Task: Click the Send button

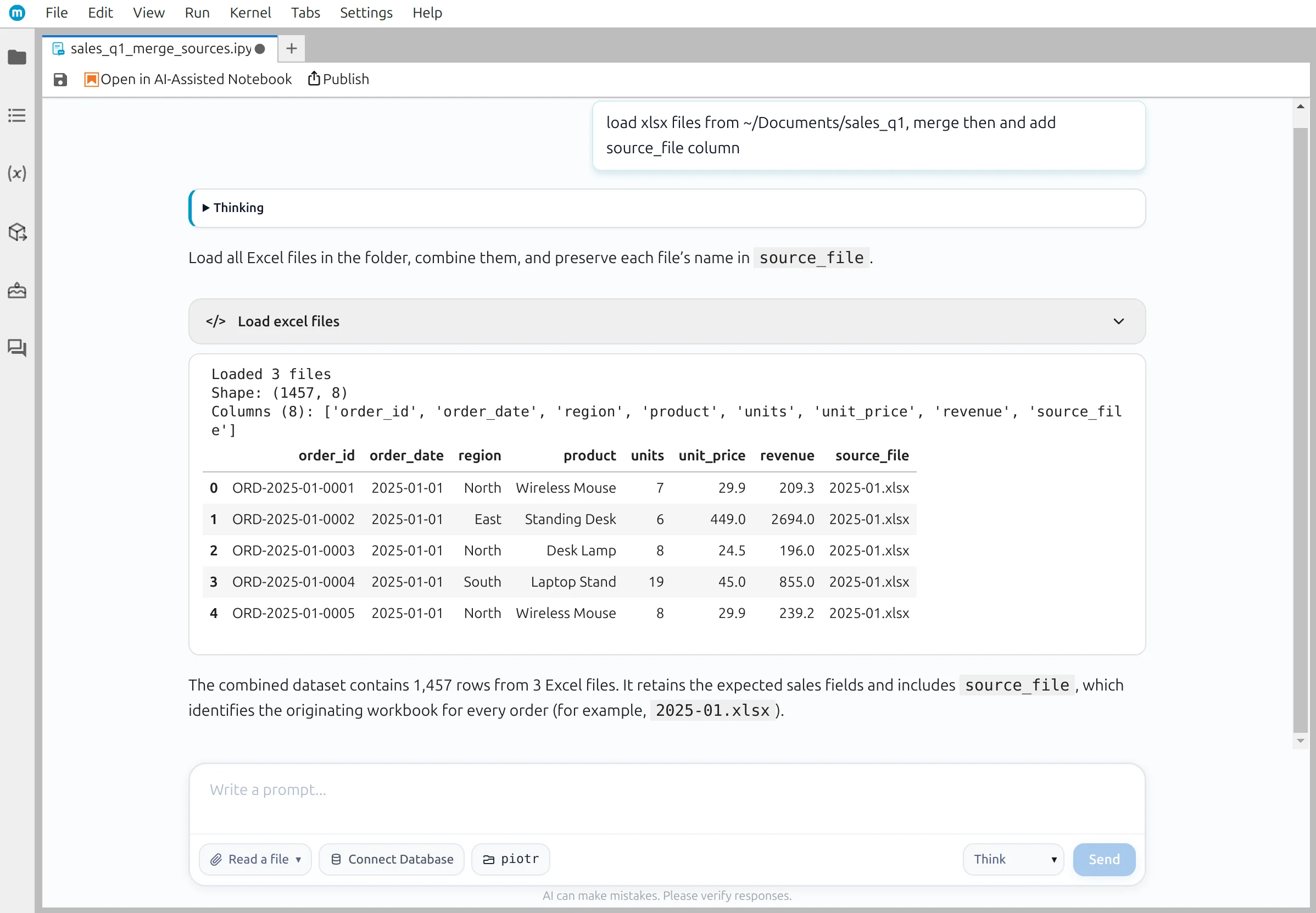Action: 1105,859
